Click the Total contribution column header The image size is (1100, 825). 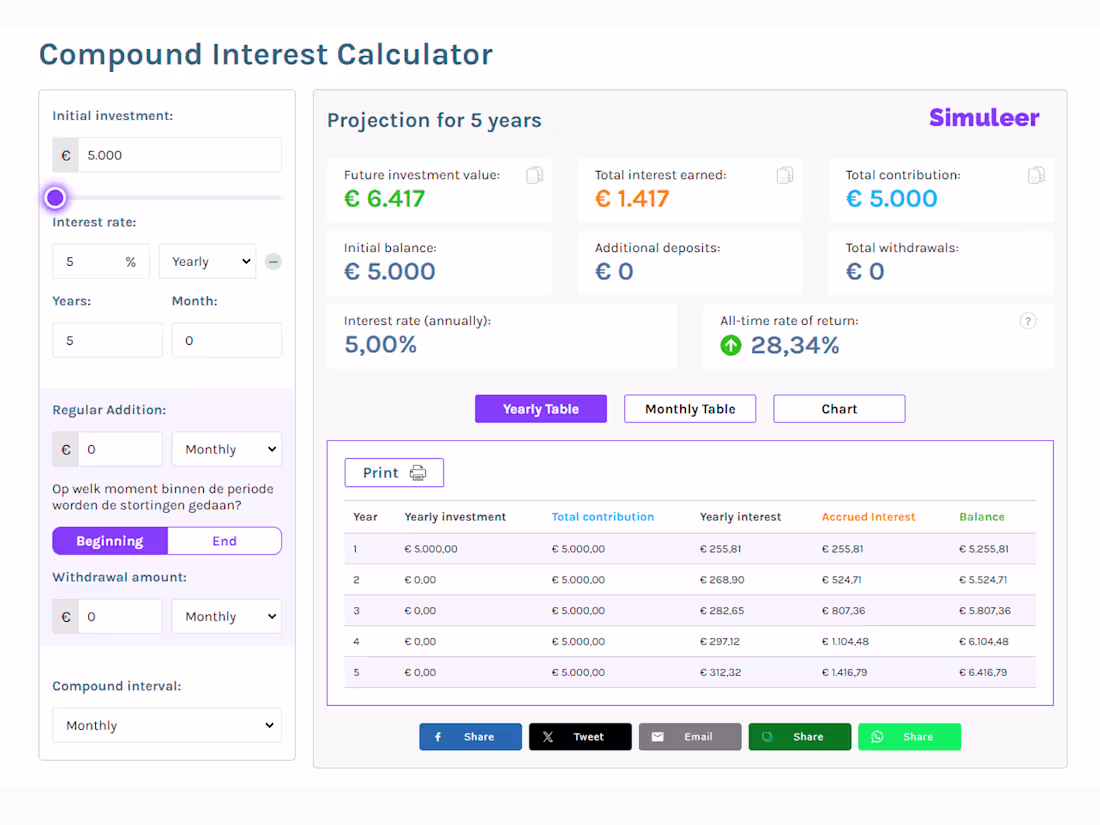603,517
